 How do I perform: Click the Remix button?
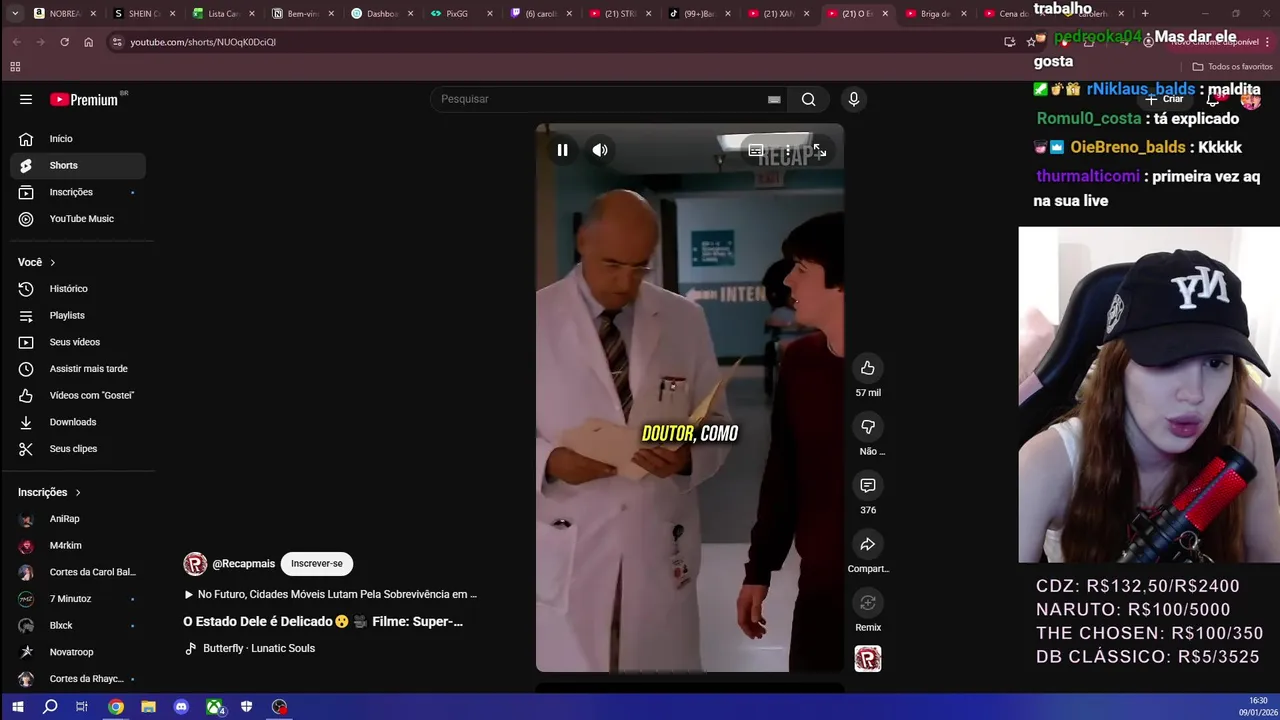tap(868, 603)
